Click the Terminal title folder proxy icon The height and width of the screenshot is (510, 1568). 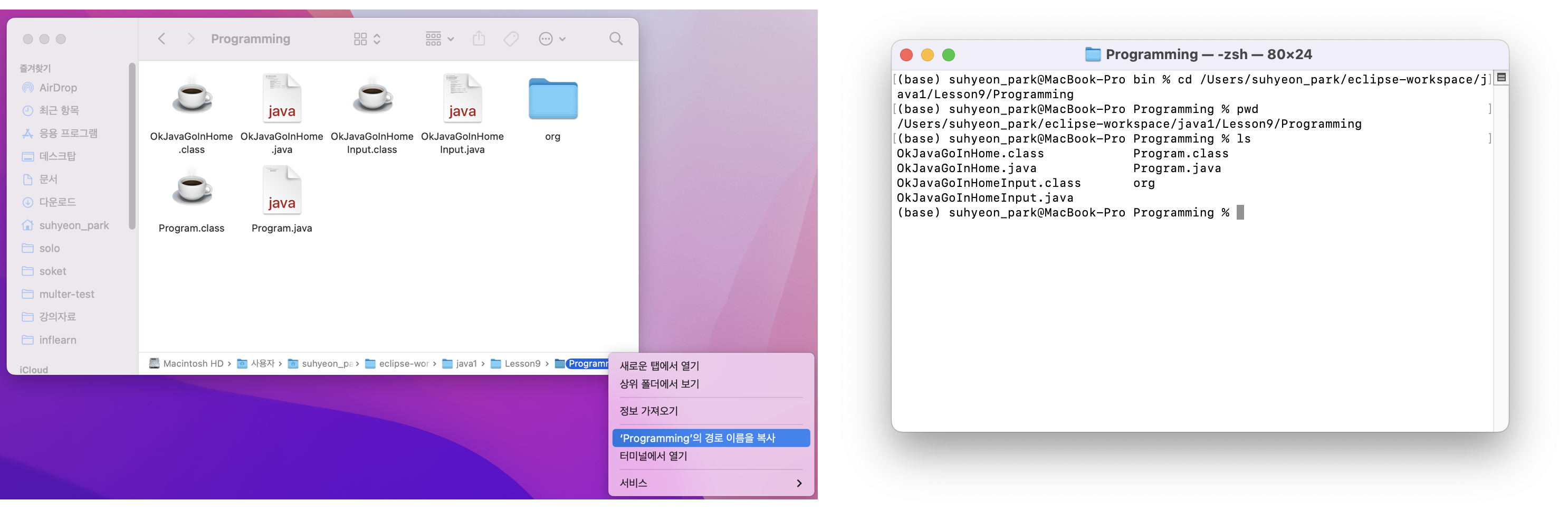tap(1093, 55)
